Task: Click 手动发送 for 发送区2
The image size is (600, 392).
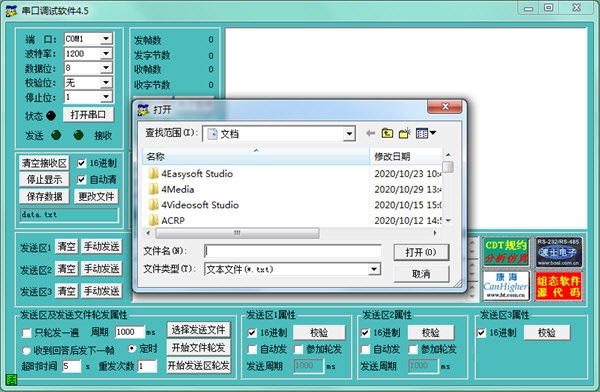Action: 102,269
